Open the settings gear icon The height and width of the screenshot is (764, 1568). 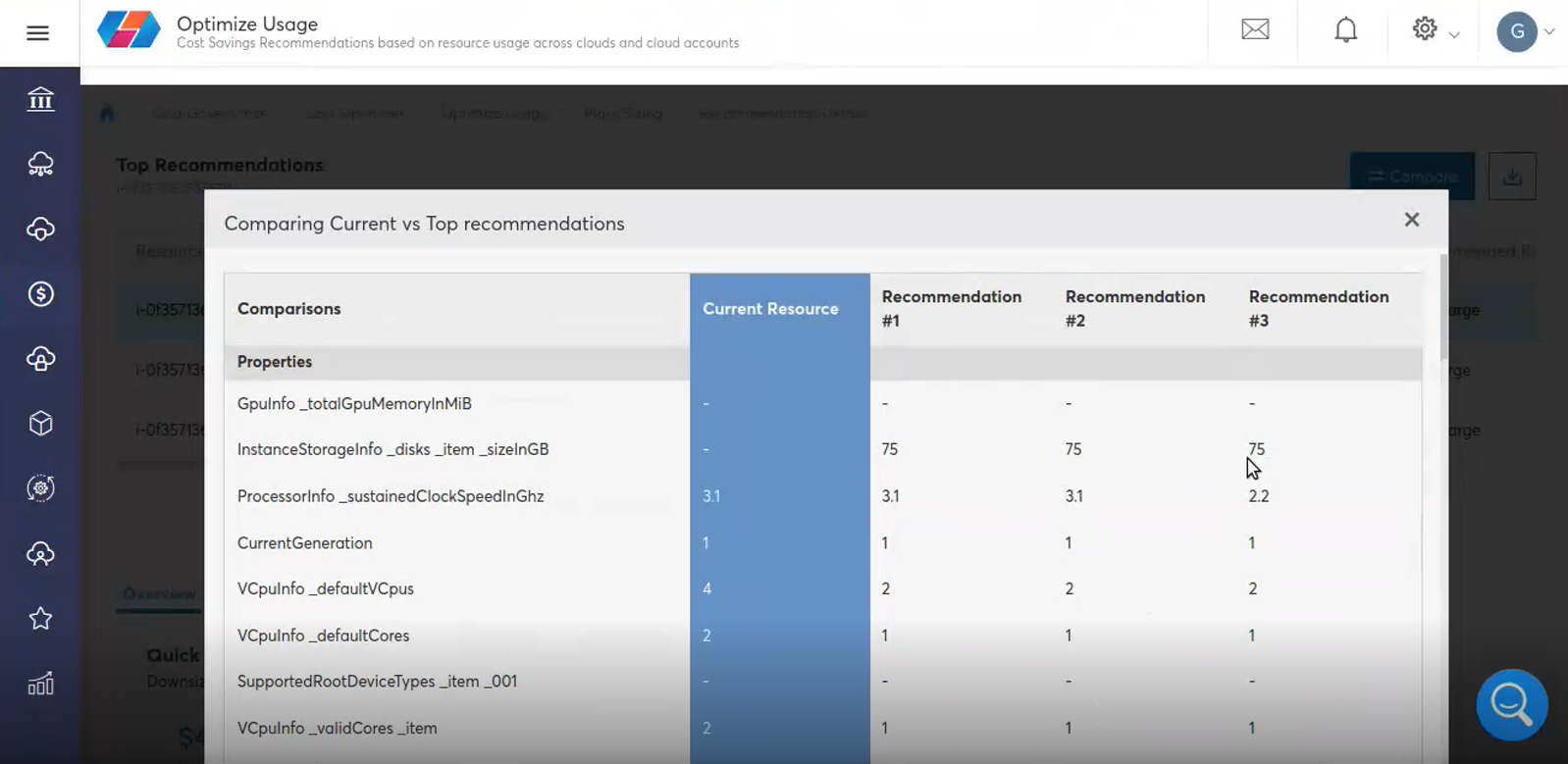click(x=1425, y=28)
